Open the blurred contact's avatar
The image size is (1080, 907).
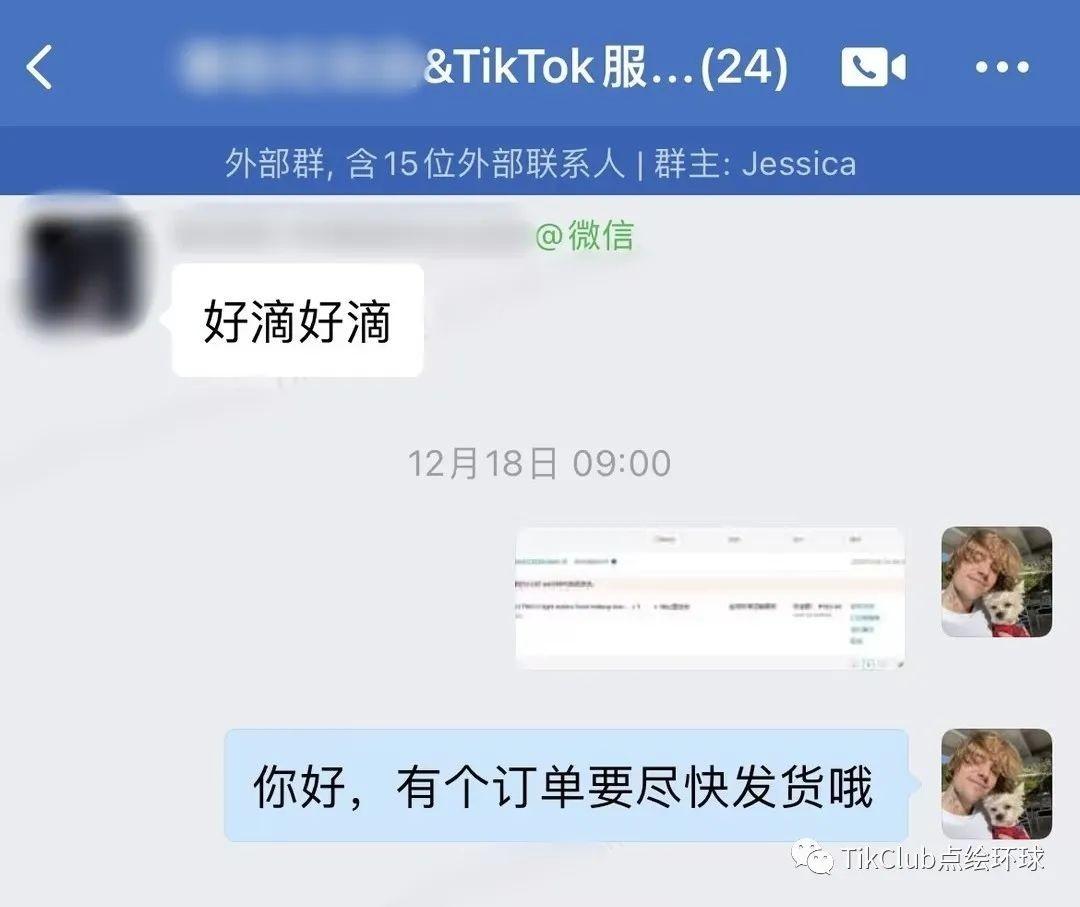83,271
